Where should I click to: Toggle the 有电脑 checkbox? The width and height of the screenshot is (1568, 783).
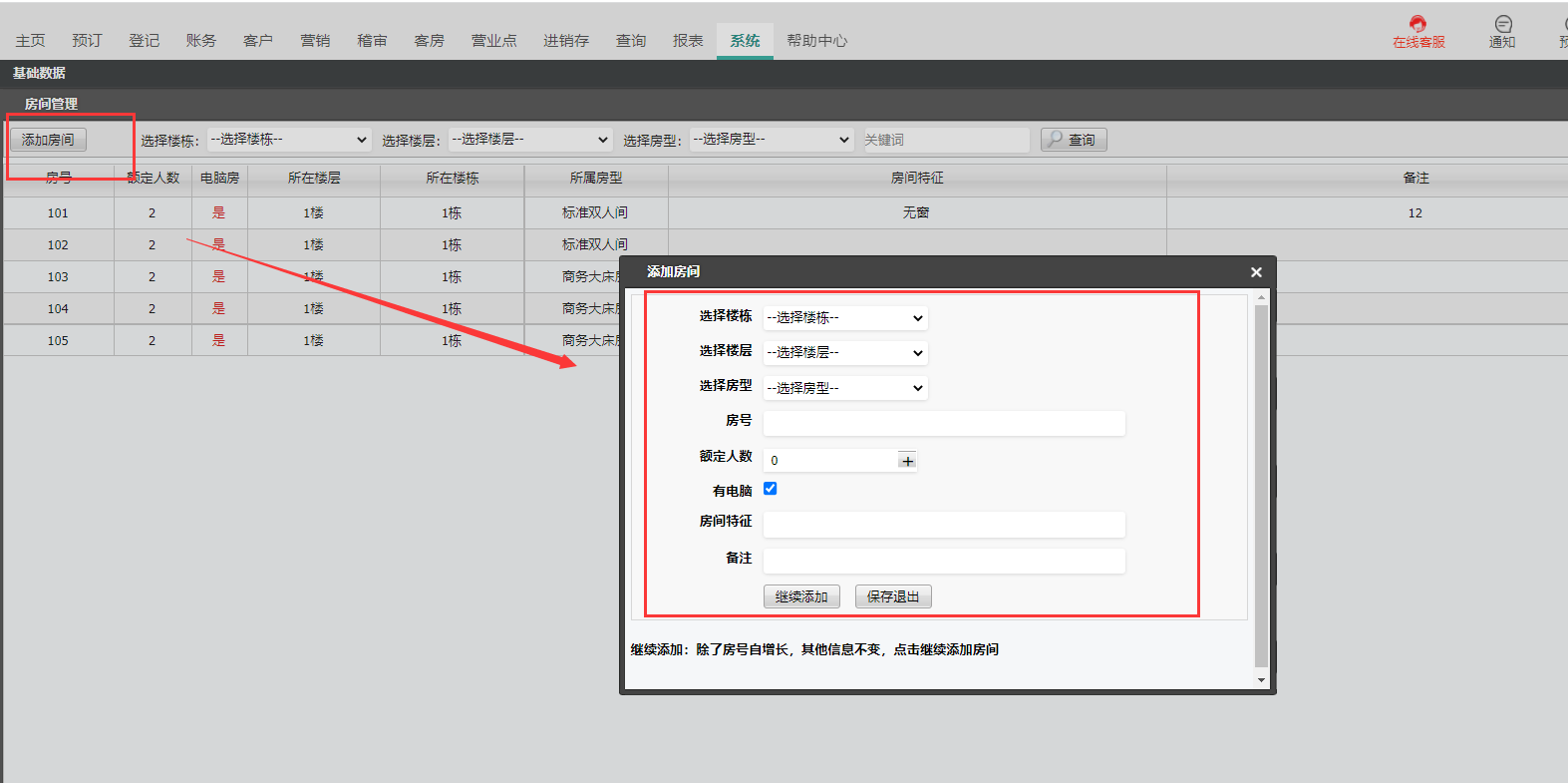(x=770, y=489)
